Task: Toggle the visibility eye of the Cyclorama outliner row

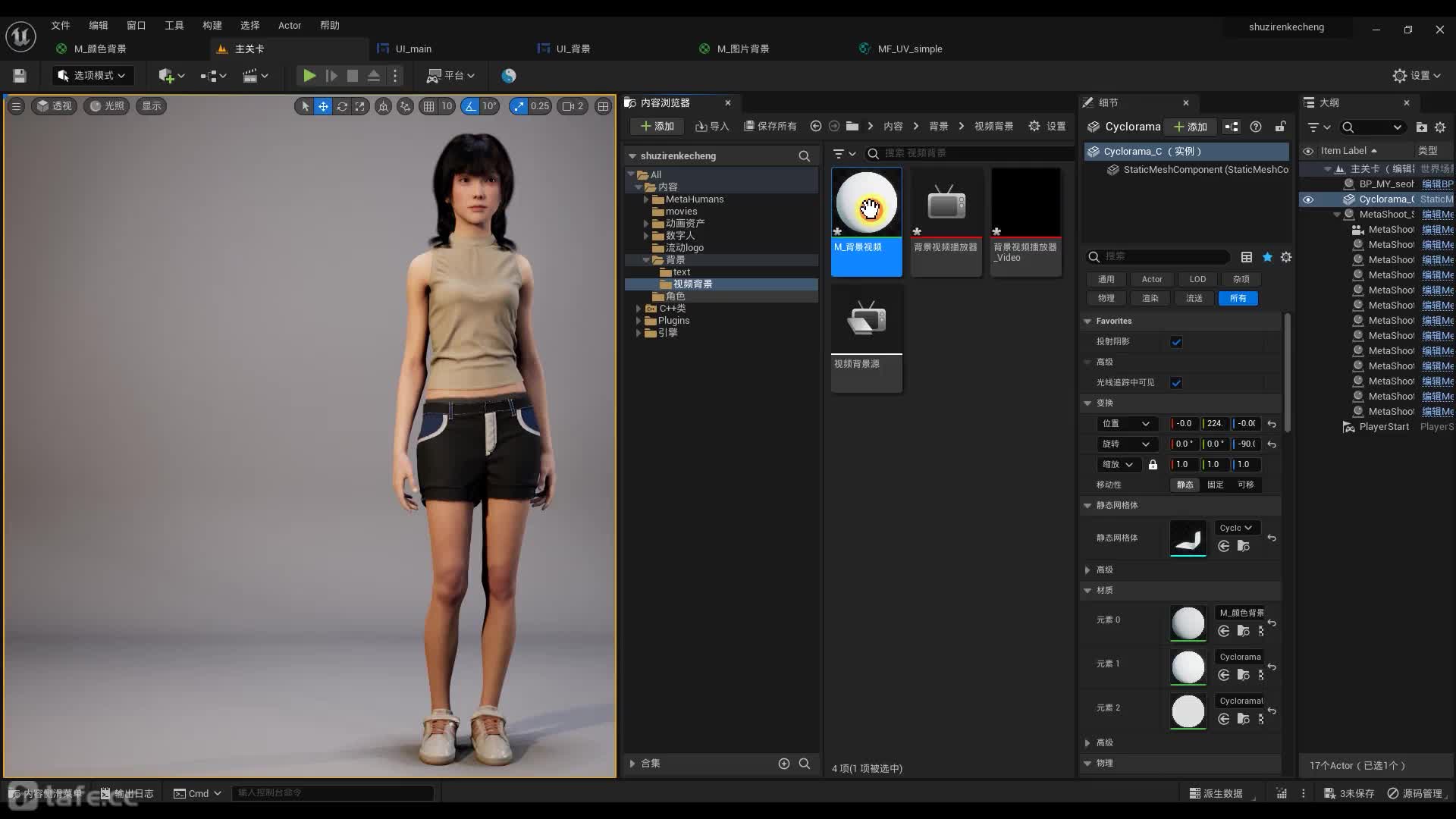Action: [x=1308, y=199]
